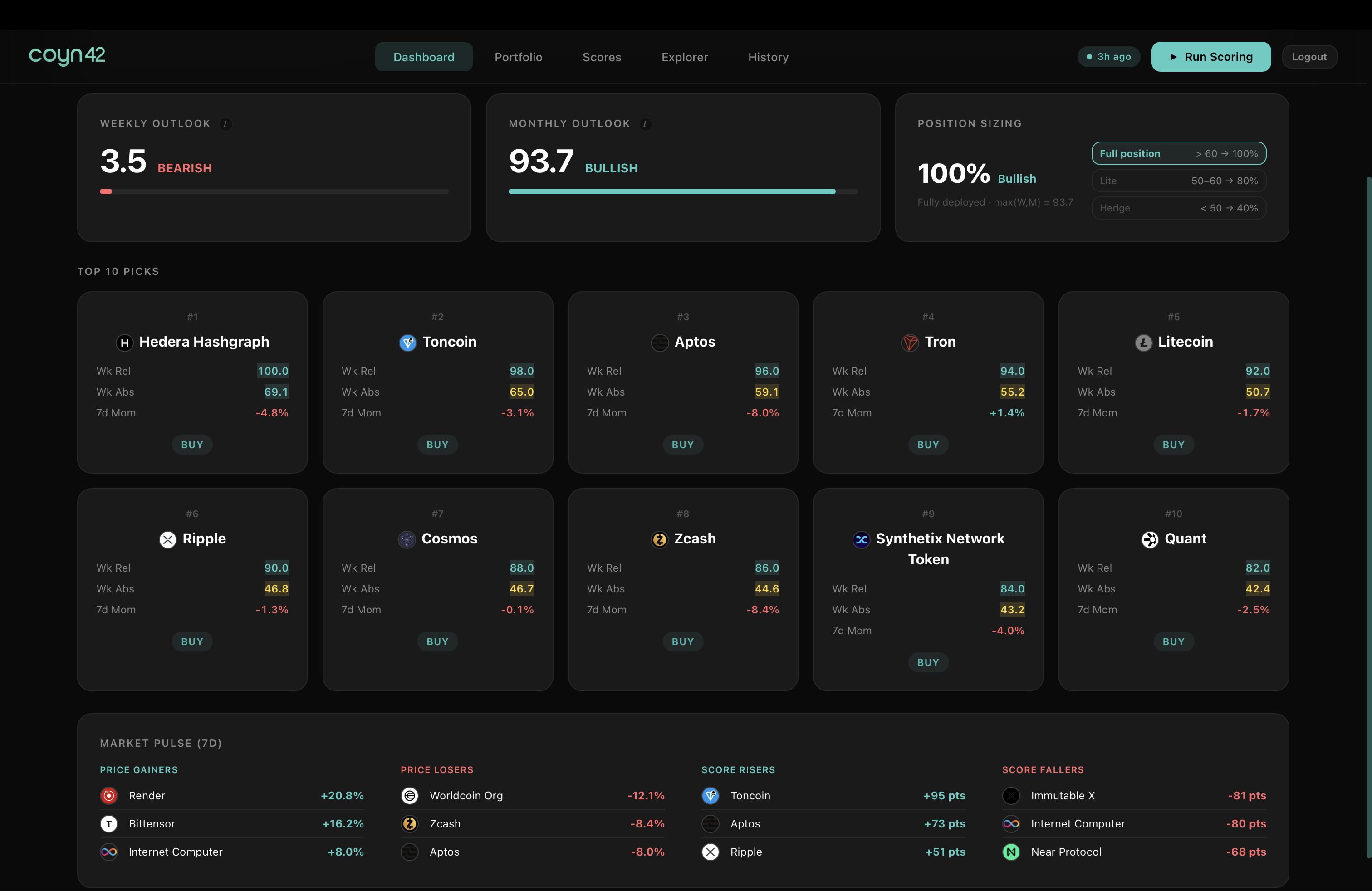Image resolution: width=1372 pixels, height=891 pixels.
Task: Click the coyn42 logo
Action: point(67,56)
